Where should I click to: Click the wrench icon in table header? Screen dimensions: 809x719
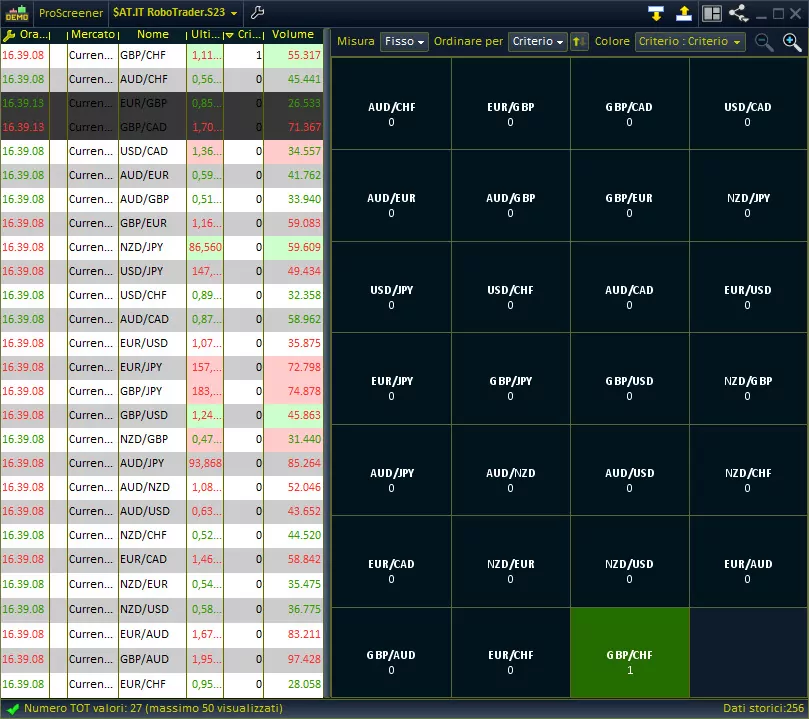(9, 35)
